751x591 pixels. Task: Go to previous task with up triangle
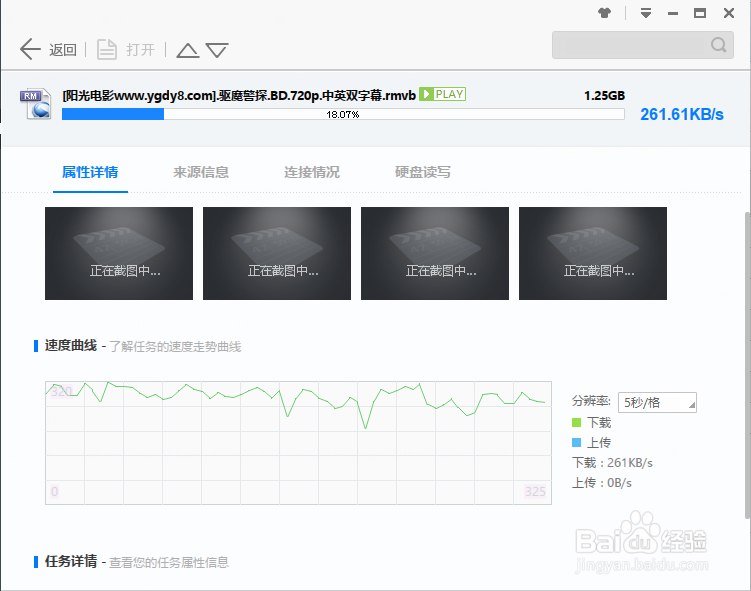[188, 50]
